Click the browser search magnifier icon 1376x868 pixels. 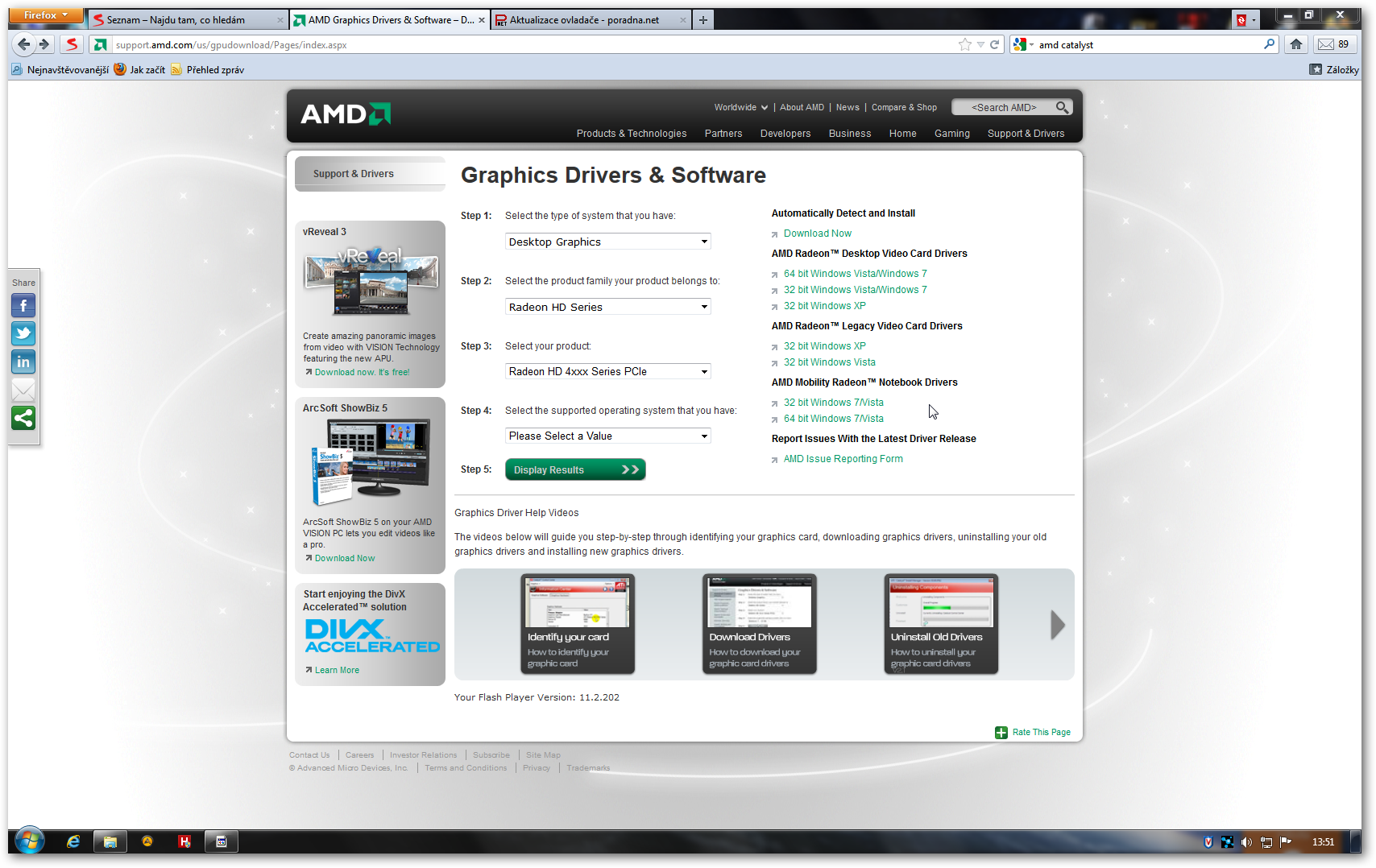[x=1270, y=44]
